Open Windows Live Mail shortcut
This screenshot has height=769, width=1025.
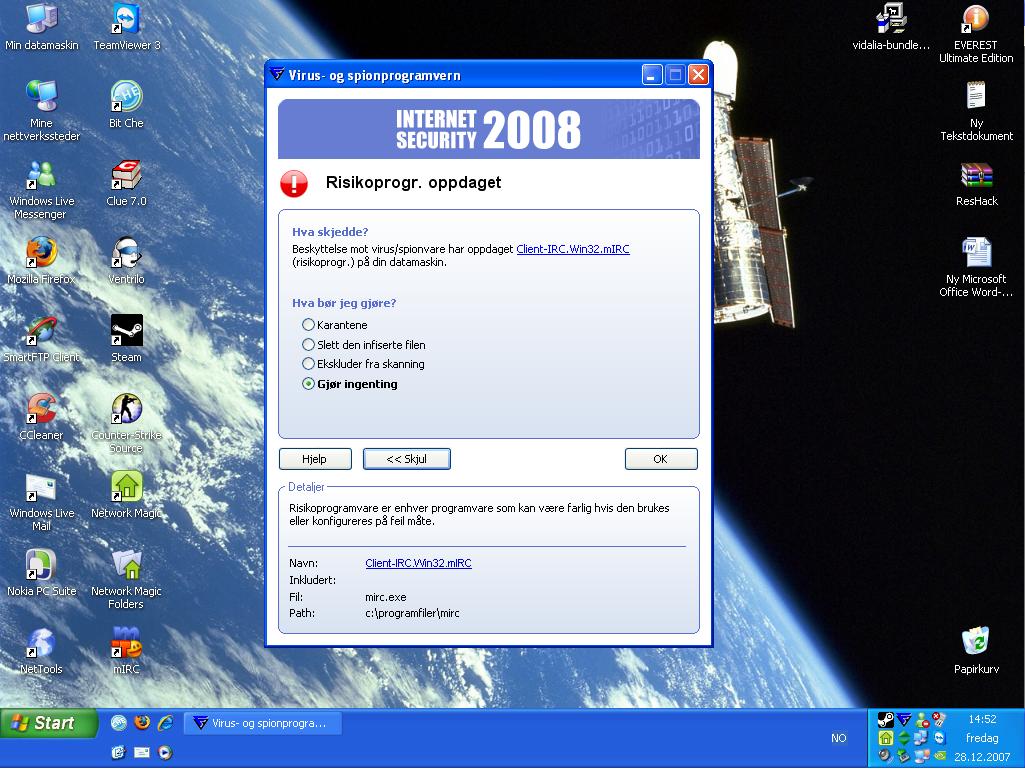[41, 502]
